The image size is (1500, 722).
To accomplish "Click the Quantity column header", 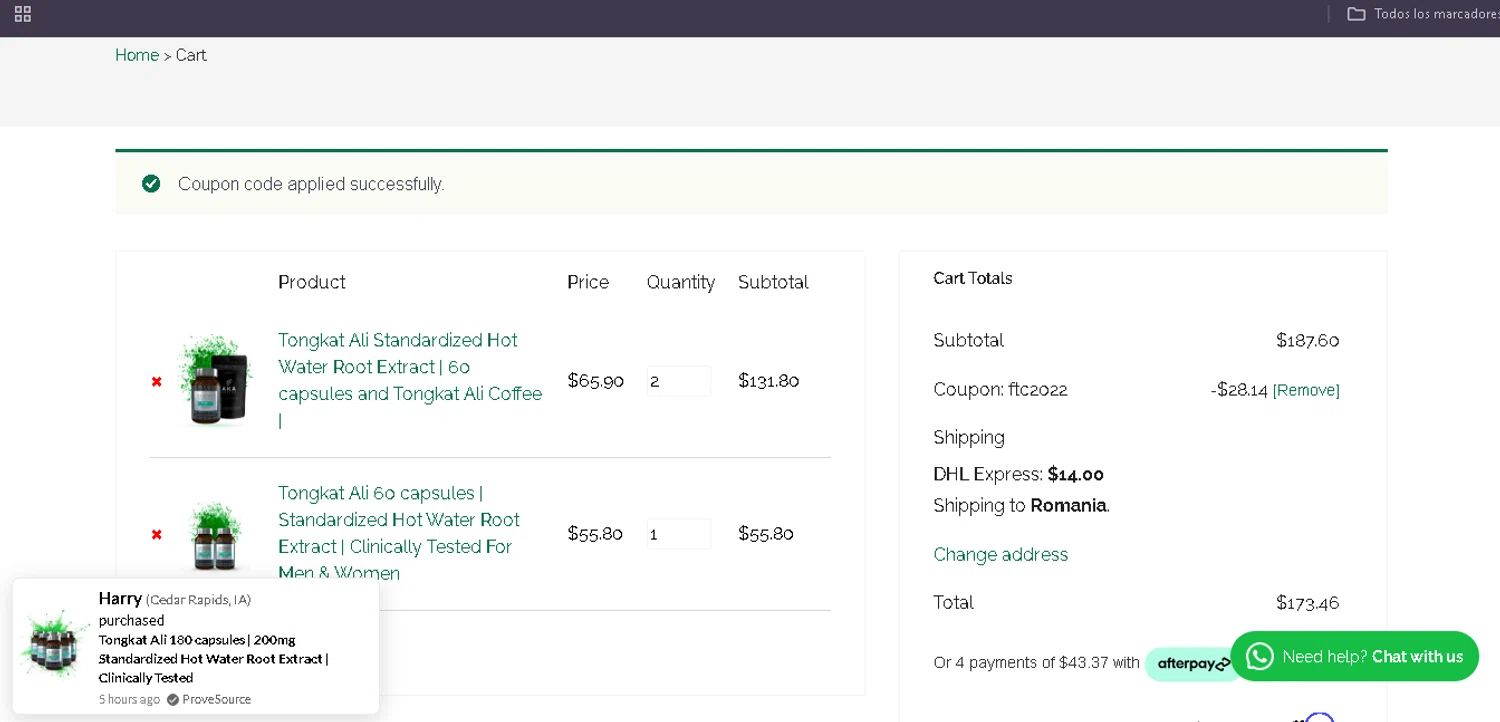I will point(680,282).
